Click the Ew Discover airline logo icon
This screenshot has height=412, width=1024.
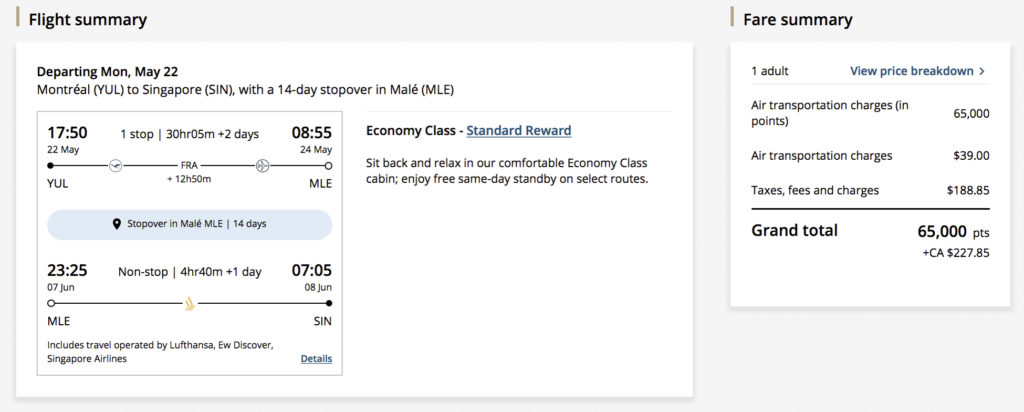pos(264,165)
